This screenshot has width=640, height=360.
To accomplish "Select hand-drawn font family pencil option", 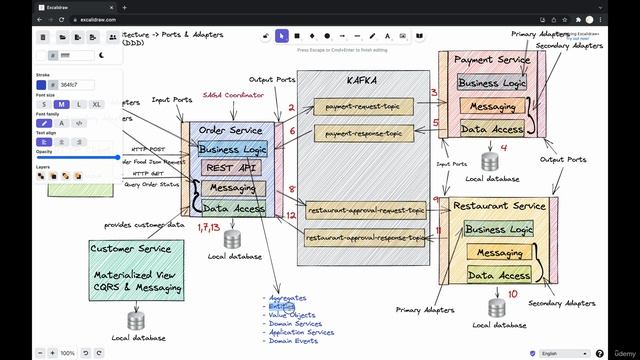I will coord(44,123).
